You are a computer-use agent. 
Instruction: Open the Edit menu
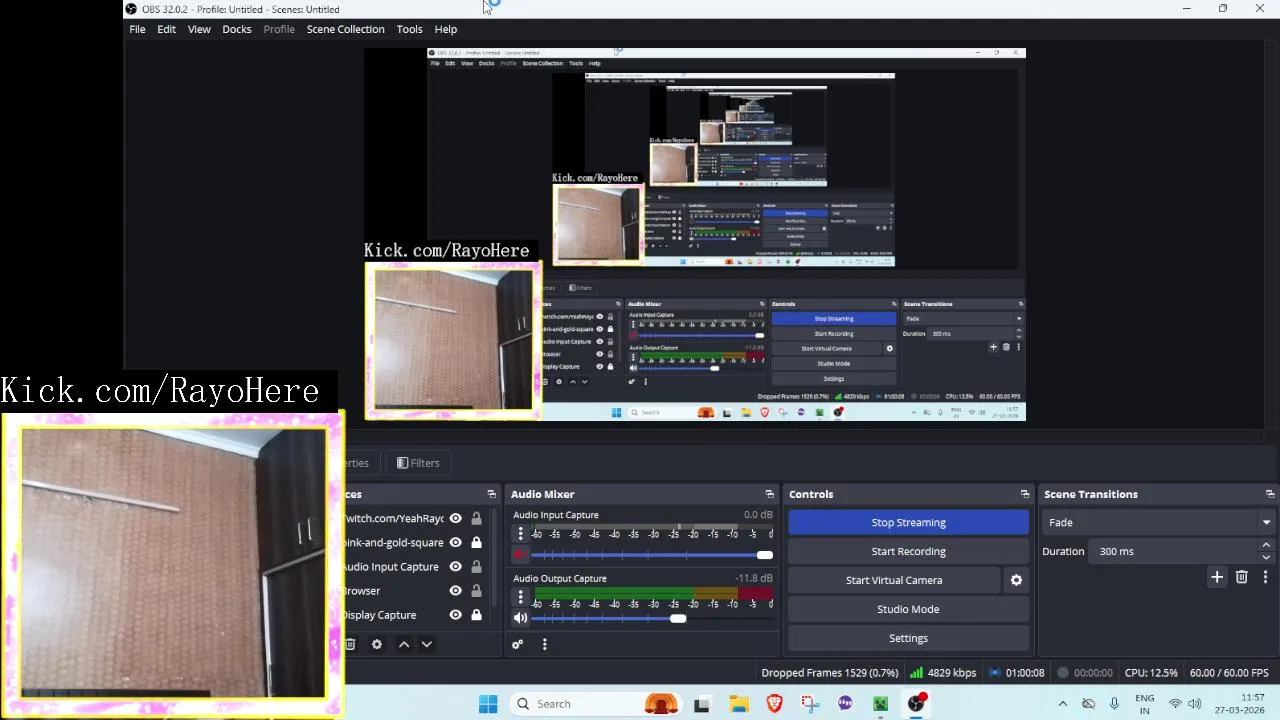(166, 29)
